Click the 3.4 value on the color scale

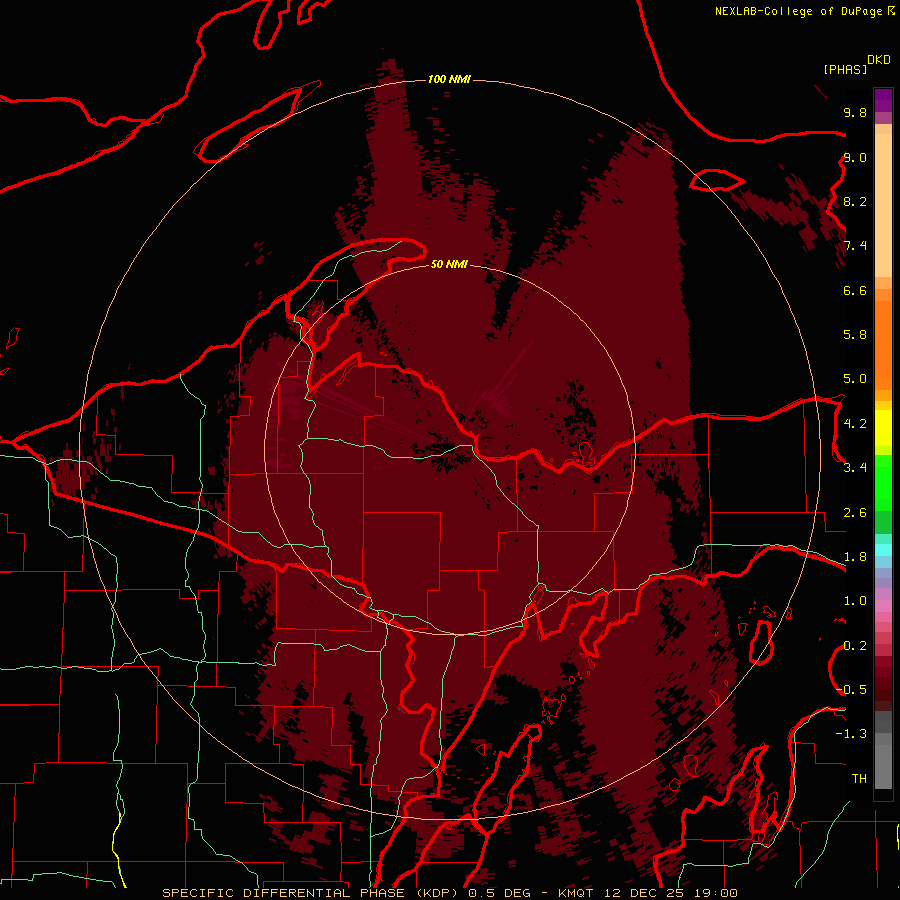(x=855, y=468)
